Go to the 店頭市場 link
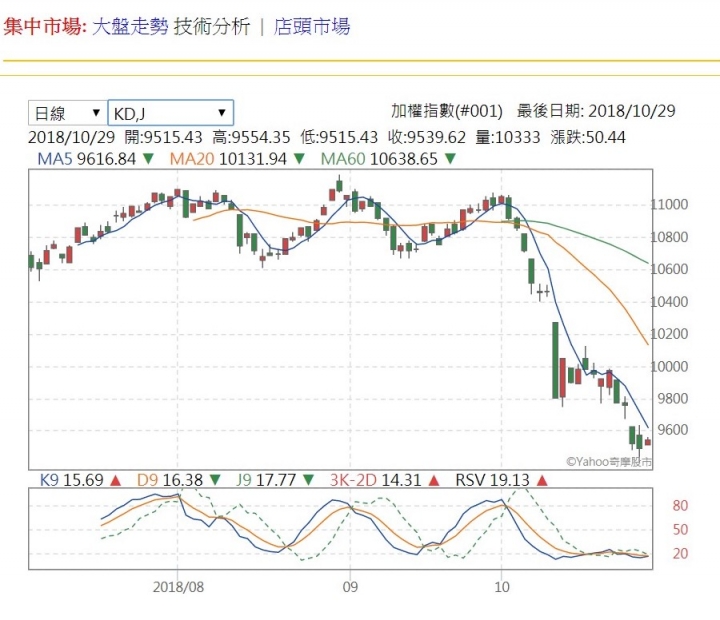Image resolution: width=720 pixels, height=620 pixels. (x=312, y=26)
